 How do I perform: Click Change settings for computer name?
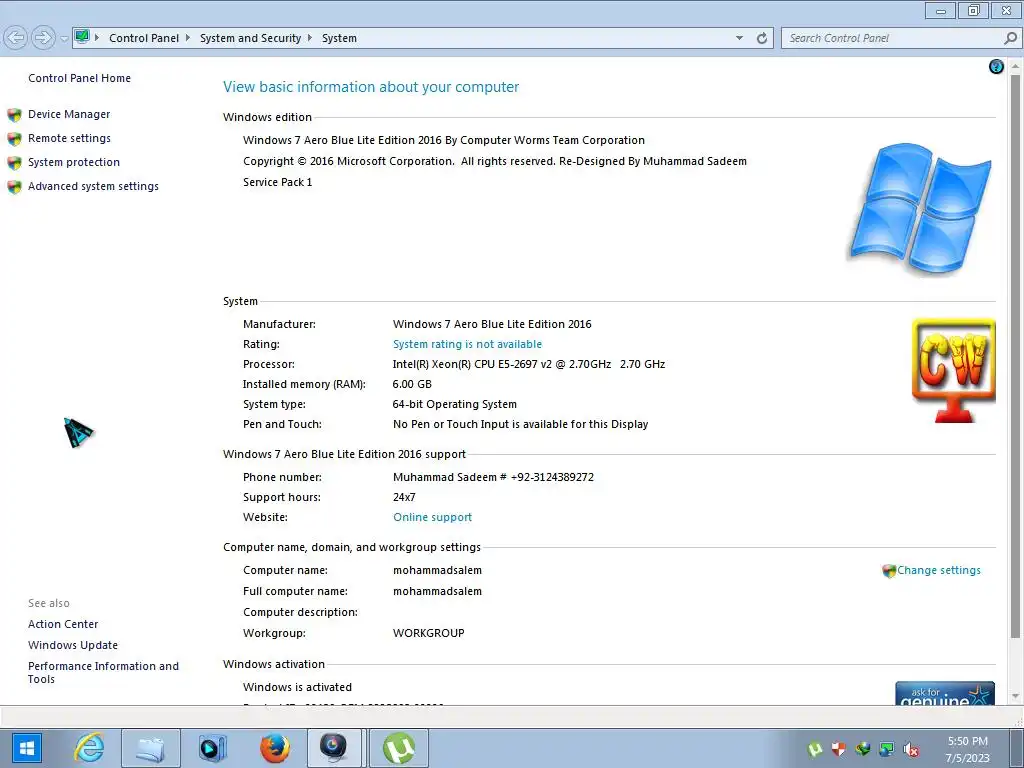(x=938, y=570)
